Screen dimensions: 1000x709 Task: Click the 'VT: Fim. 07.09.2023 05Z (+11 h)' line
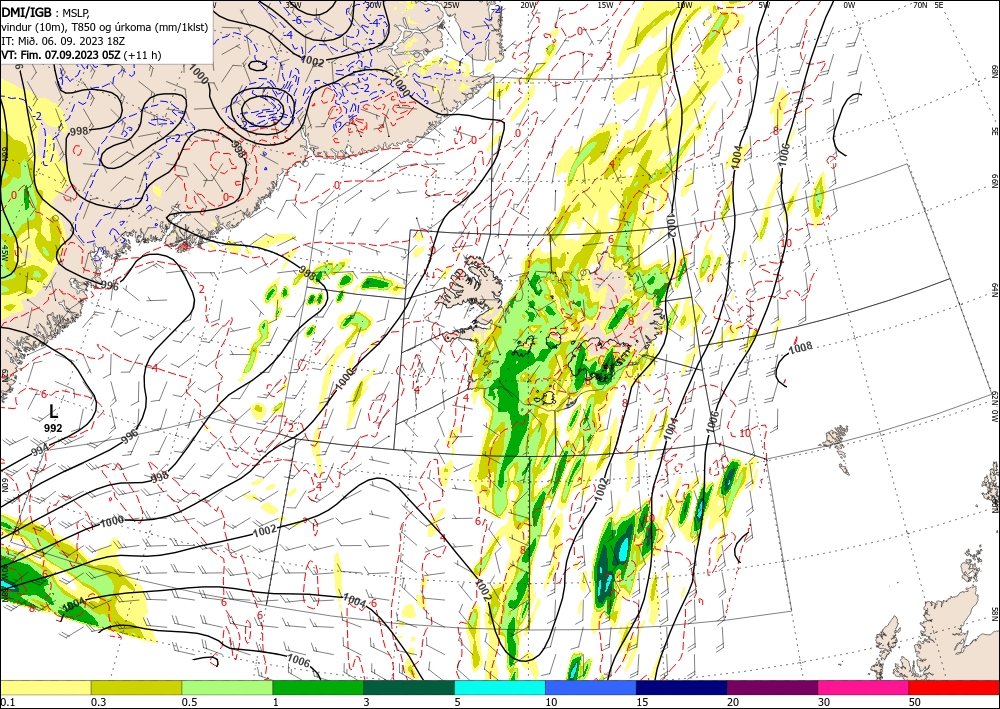pyautogui.click(x=81, y=55)
